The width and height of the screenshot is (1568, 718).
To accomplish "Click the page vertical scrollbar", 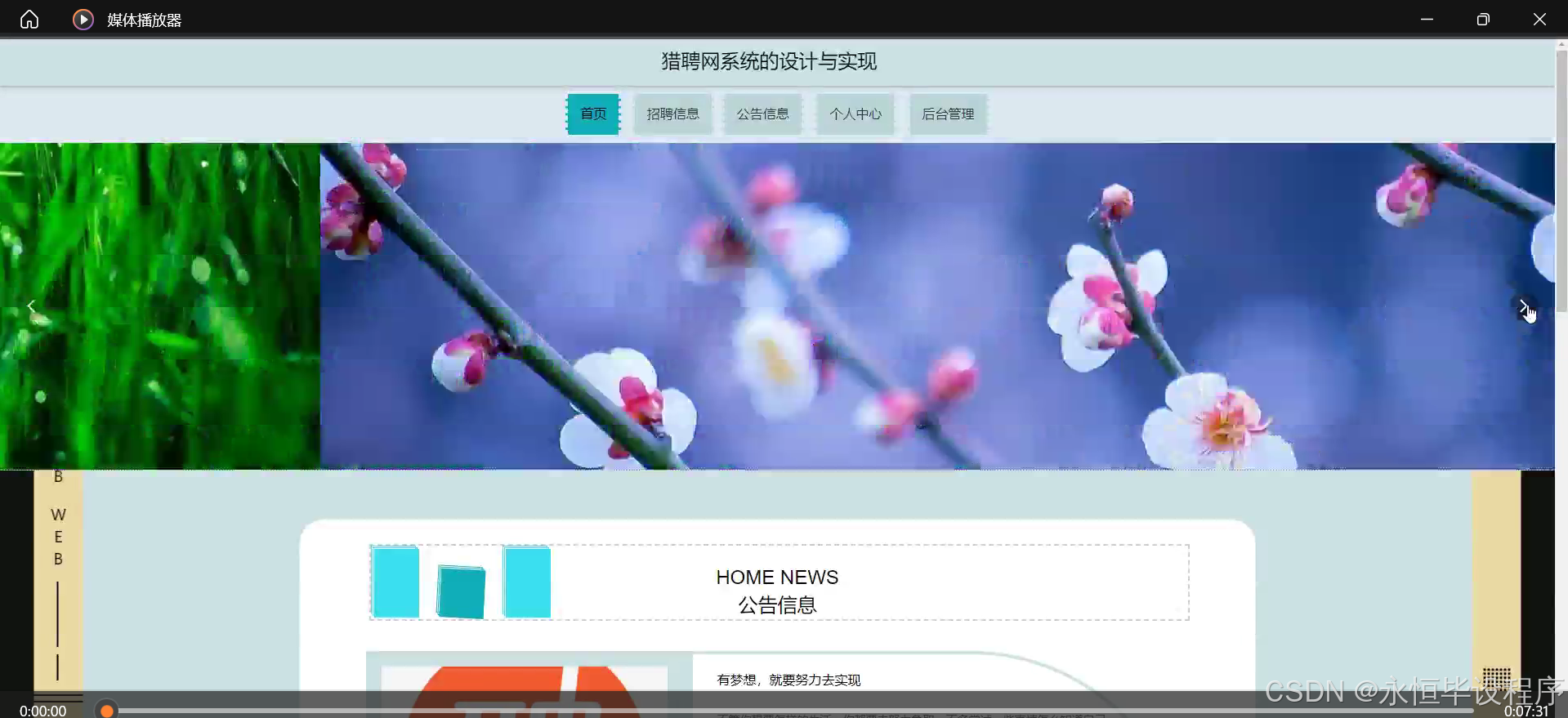I will 1561,180.
